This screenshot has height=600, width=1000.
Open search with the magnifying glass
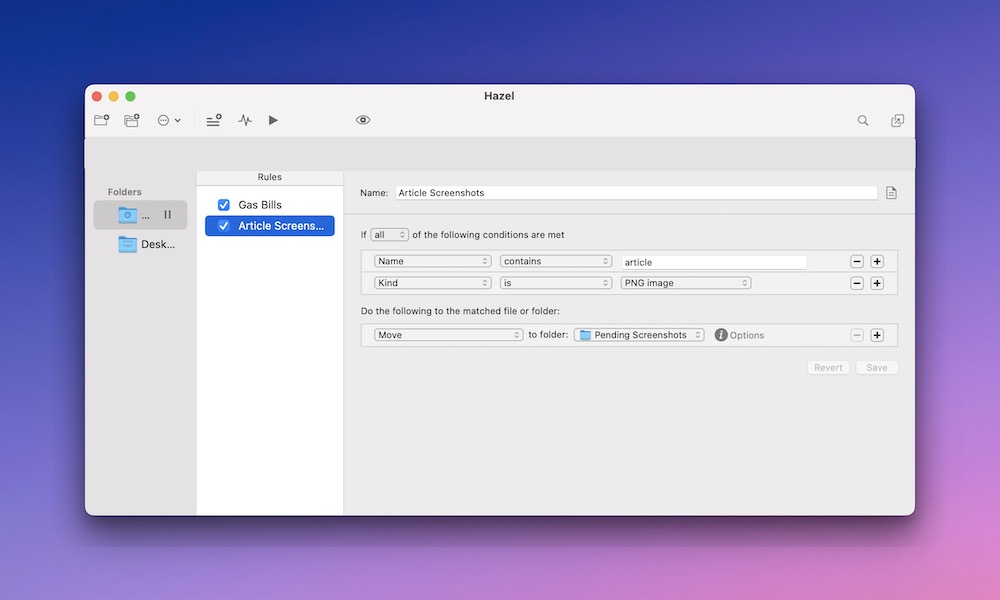point(863,120)
